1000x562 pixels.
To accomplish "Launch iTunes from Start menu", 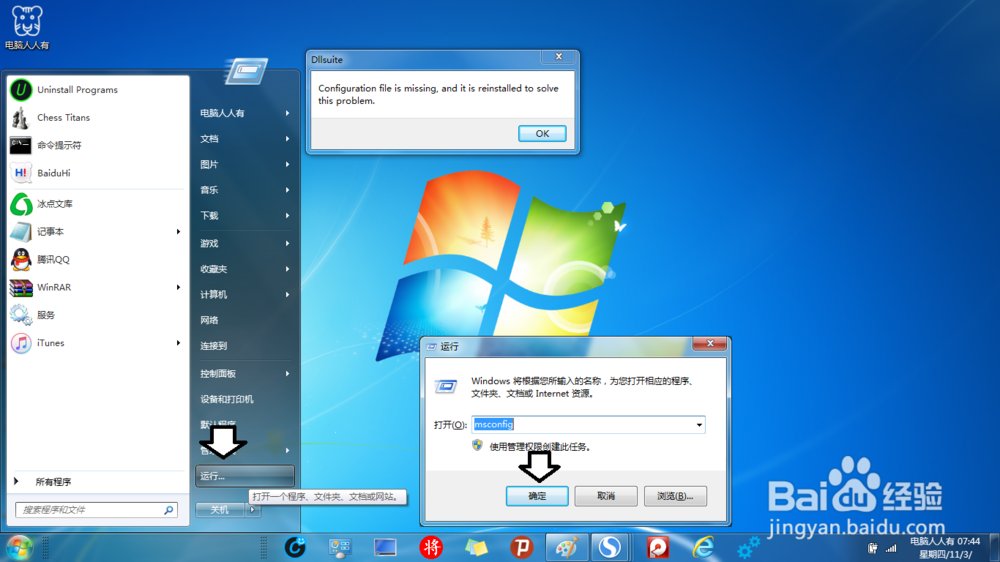I will tap(98, 343).
